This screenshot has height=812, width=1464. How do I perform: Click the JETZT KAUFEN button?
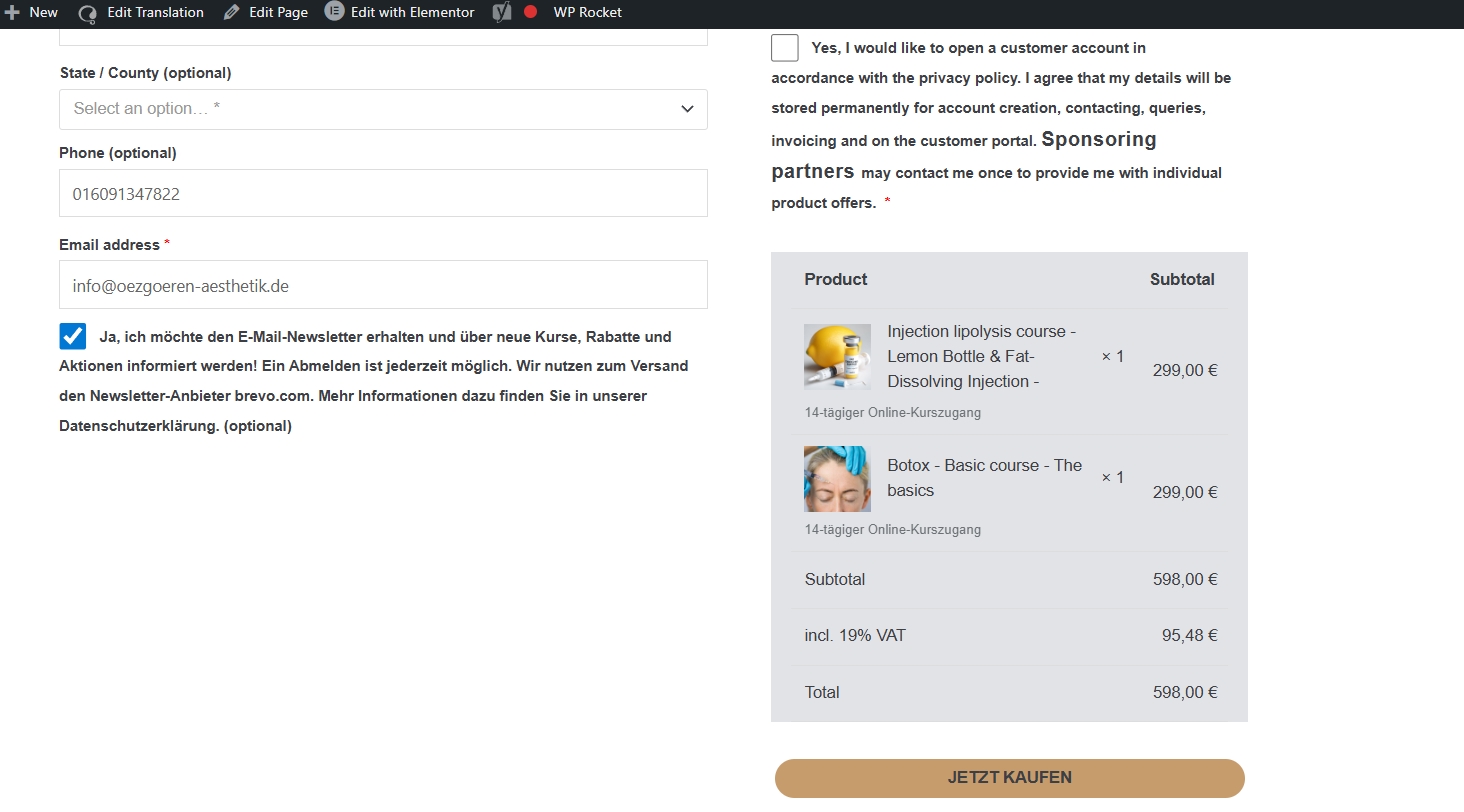[x=1010, y=778]
